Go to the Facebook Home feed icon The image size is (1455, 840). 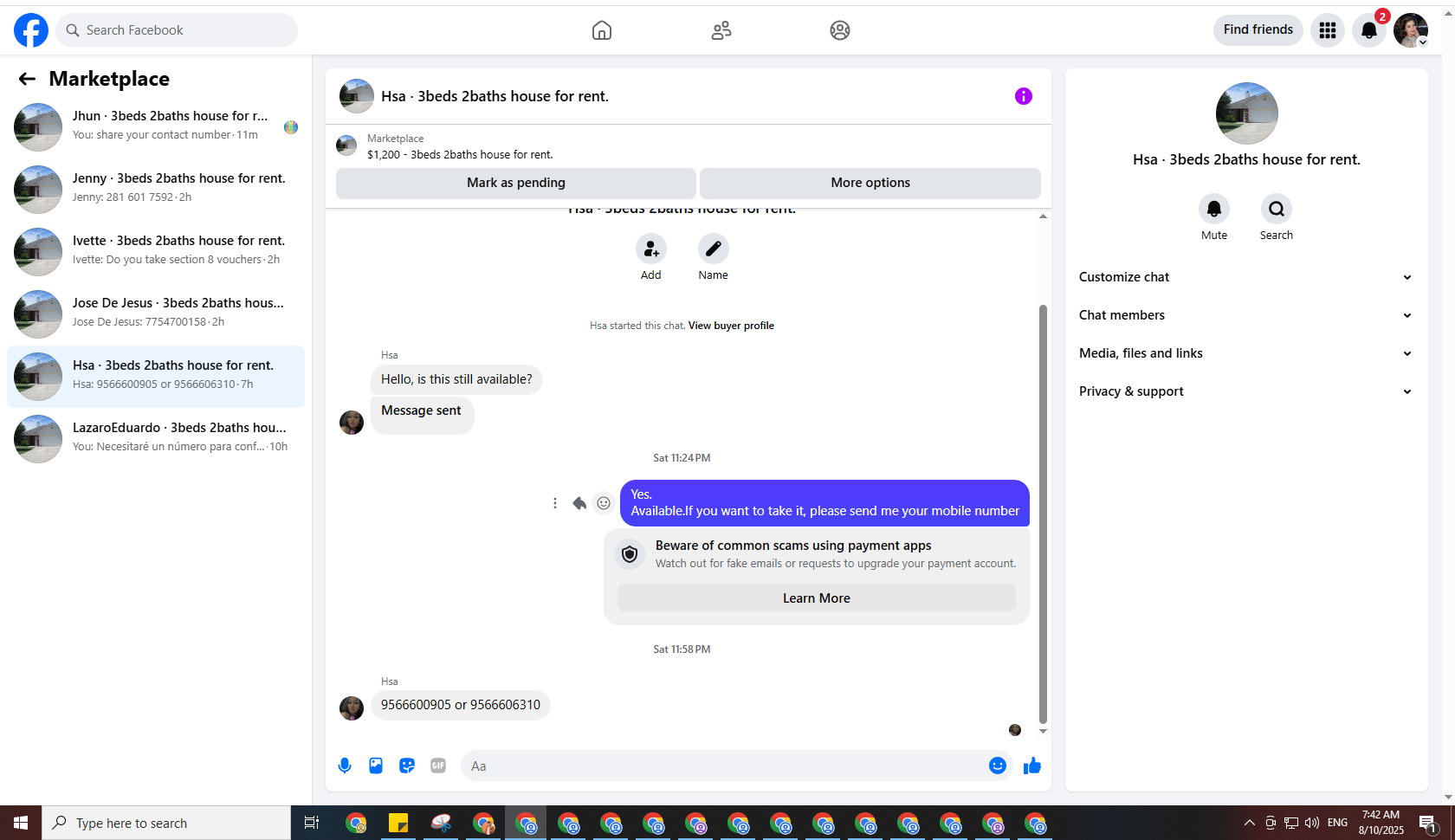click(x=602, y=30)
